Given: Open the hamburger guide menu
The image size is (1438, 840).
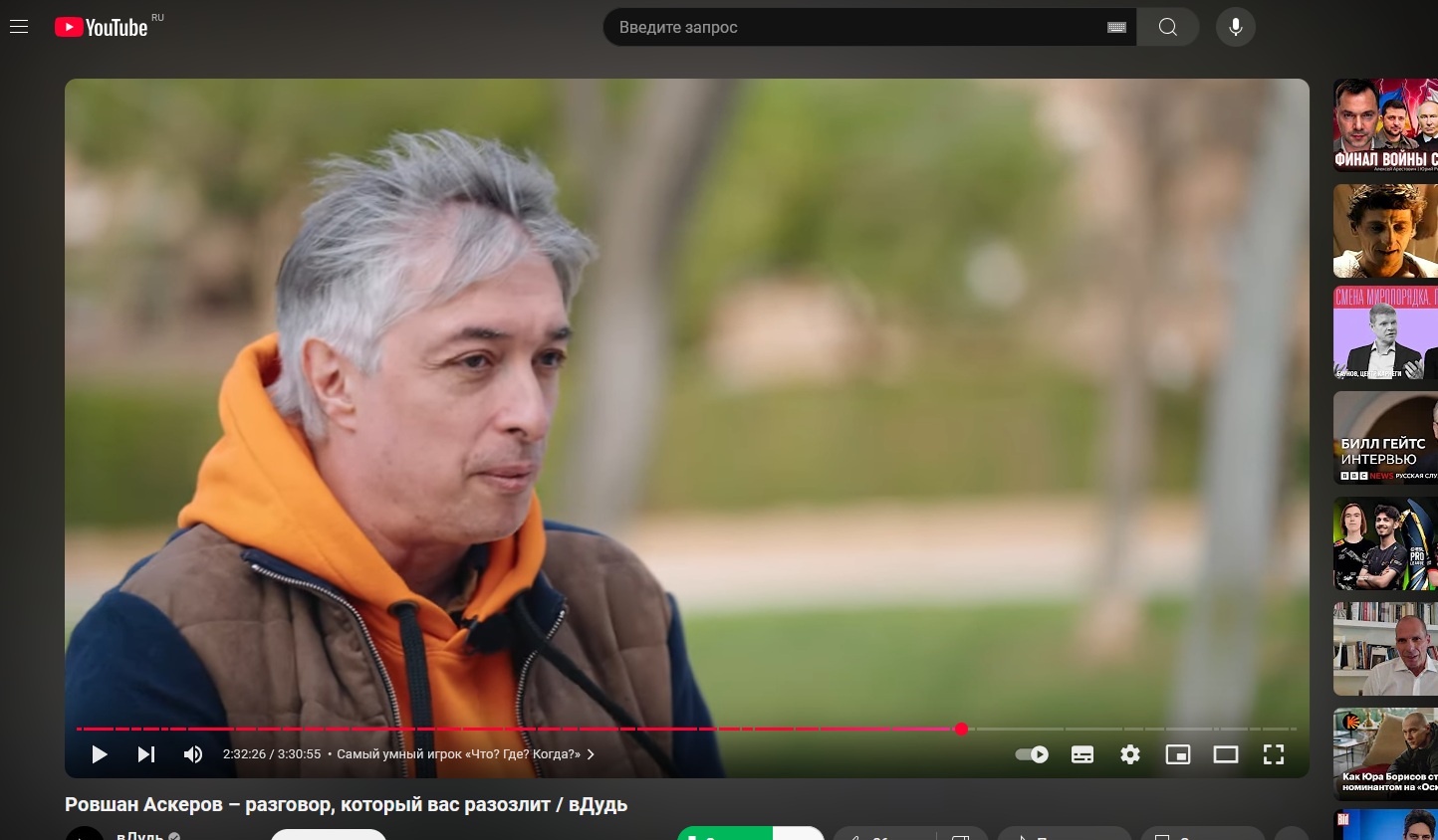Looking at the screenshot, I should pos(19,27).
